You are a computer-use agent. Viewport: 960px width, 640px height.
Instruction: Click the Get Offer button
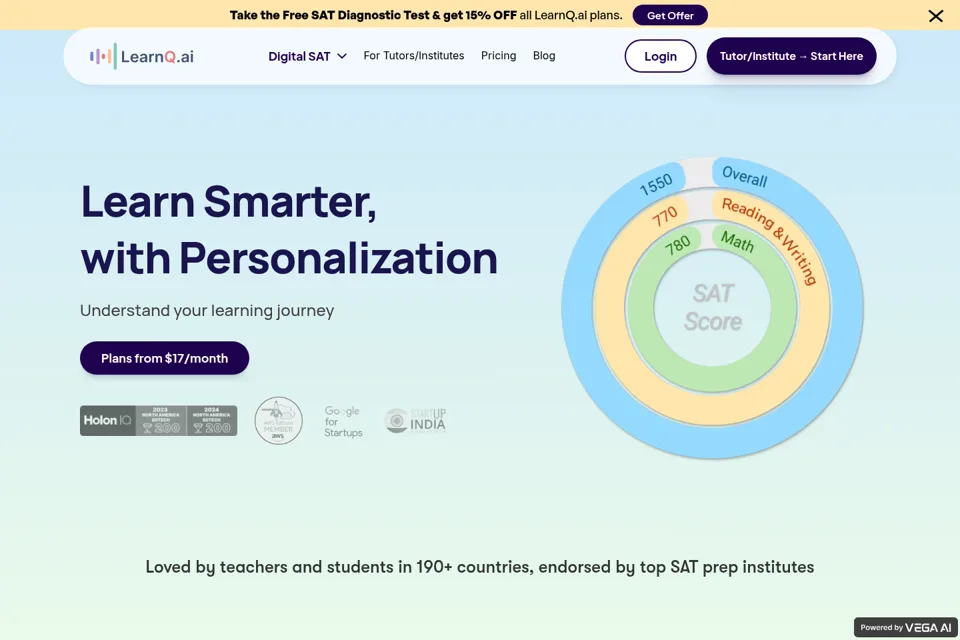670,15
